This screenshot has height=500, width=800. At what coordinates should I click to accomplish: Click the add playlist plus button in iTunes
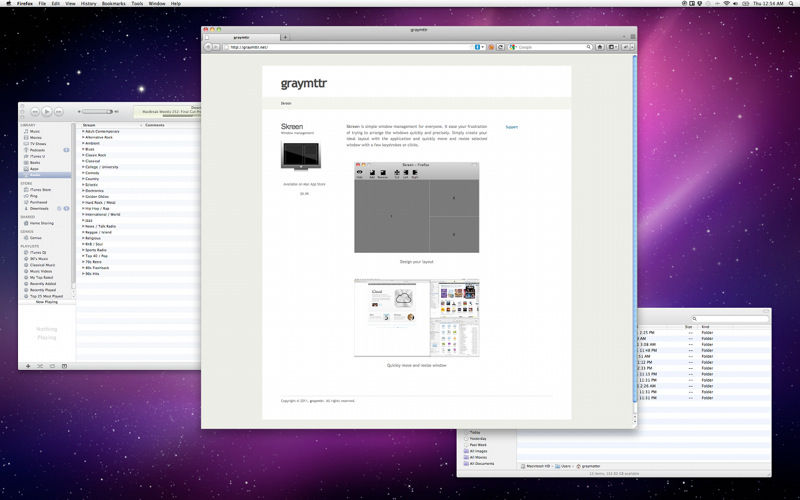pos(28,366)
